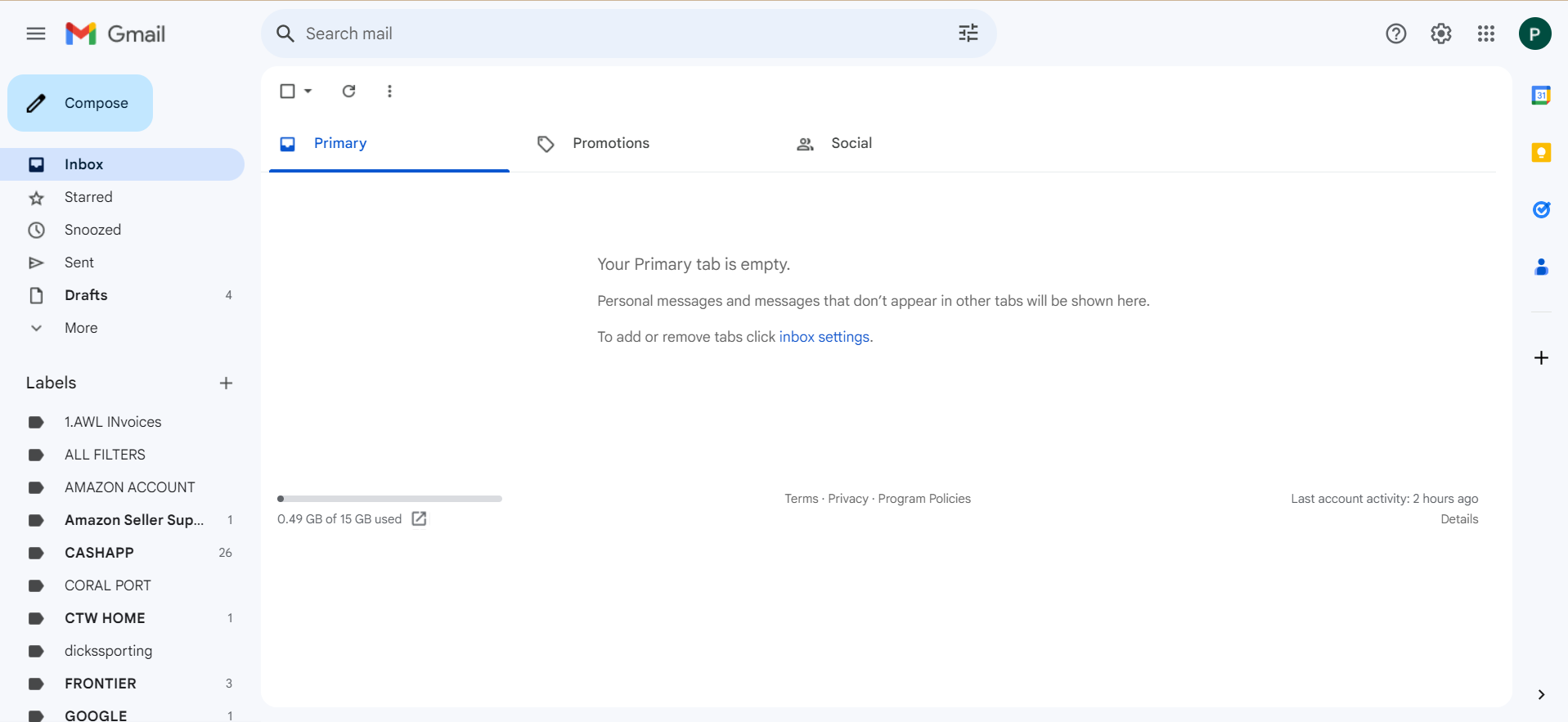Open Google Tasks side panel

1541,210
